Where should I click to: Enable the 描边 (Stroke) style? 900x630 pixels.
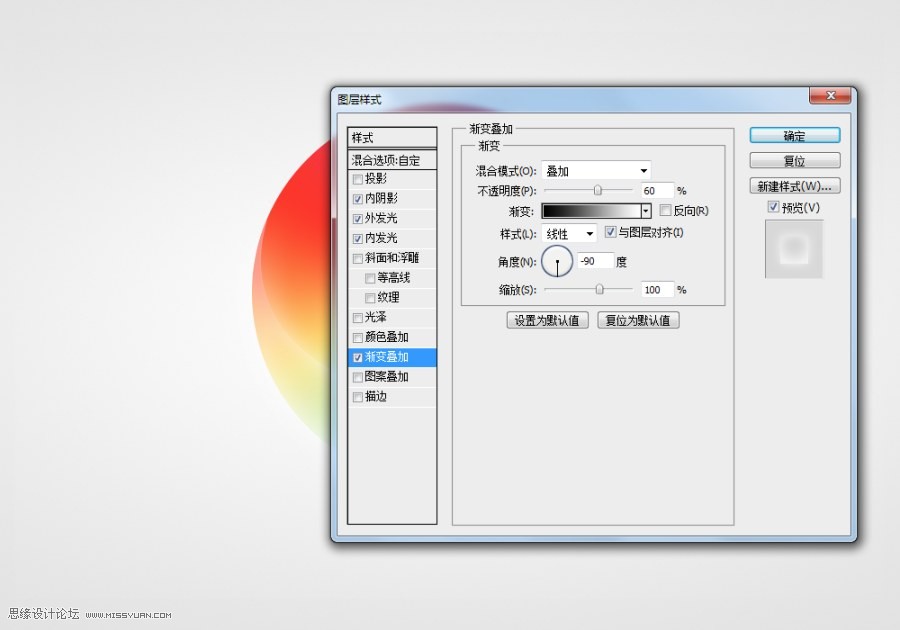click(x=357, y=396)
